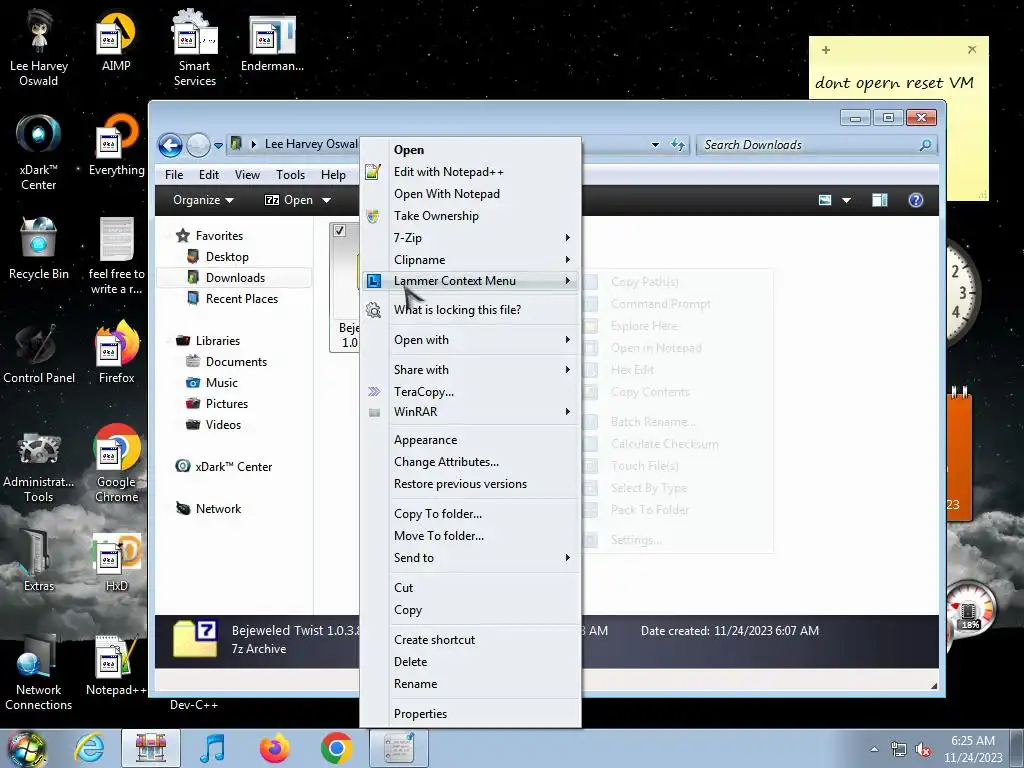Screen dimensions: 1024x768
Task: Open Internet Explorer from taskbar
Action: click(x=89, y=748)
